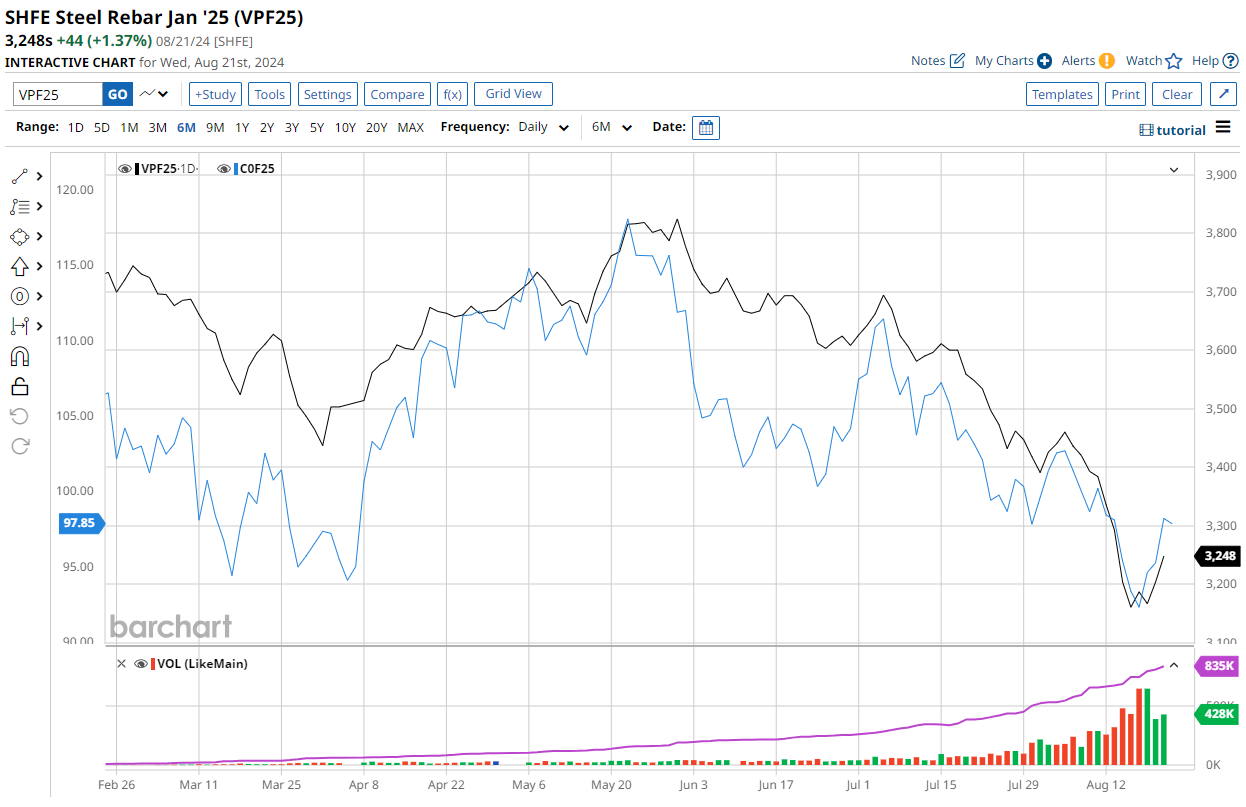Toggle visibility of VPF25 series
The image size is (1246, 807).
point(125,169)
